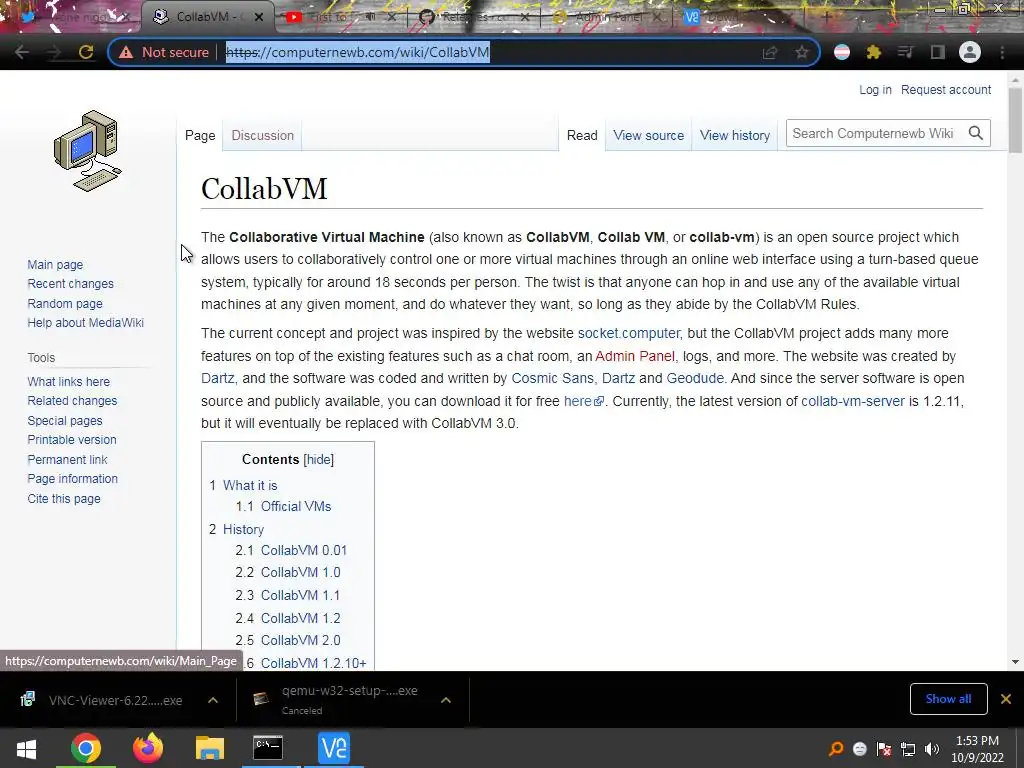Open Command Prompt from the taskbar
Screen dimensions: 1024x768
[x=268, y=748]
